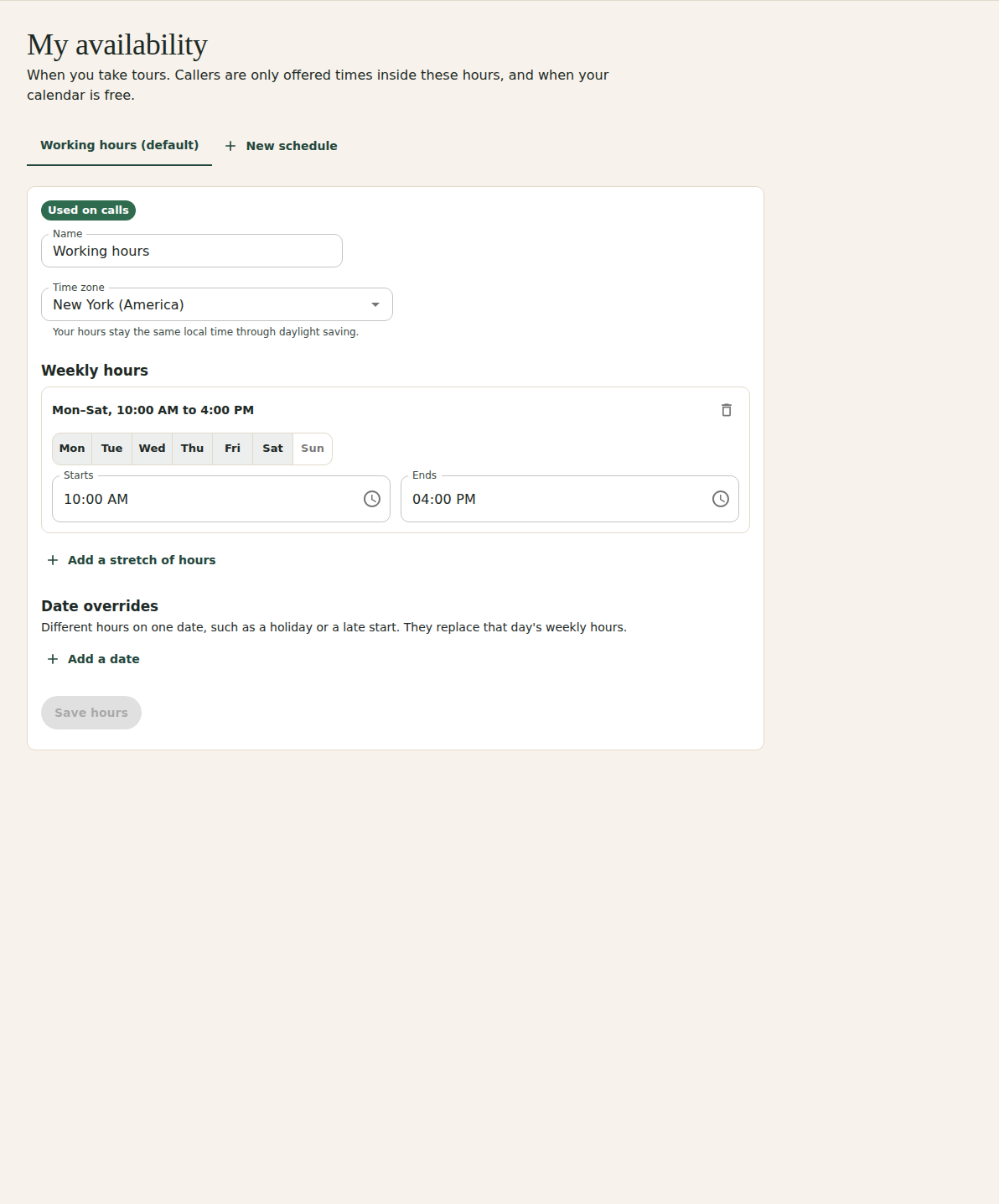Open time picker clock icon in Ends field
Screen dimensions: 999x1204
pyautogui.click(x=721, y=499)
